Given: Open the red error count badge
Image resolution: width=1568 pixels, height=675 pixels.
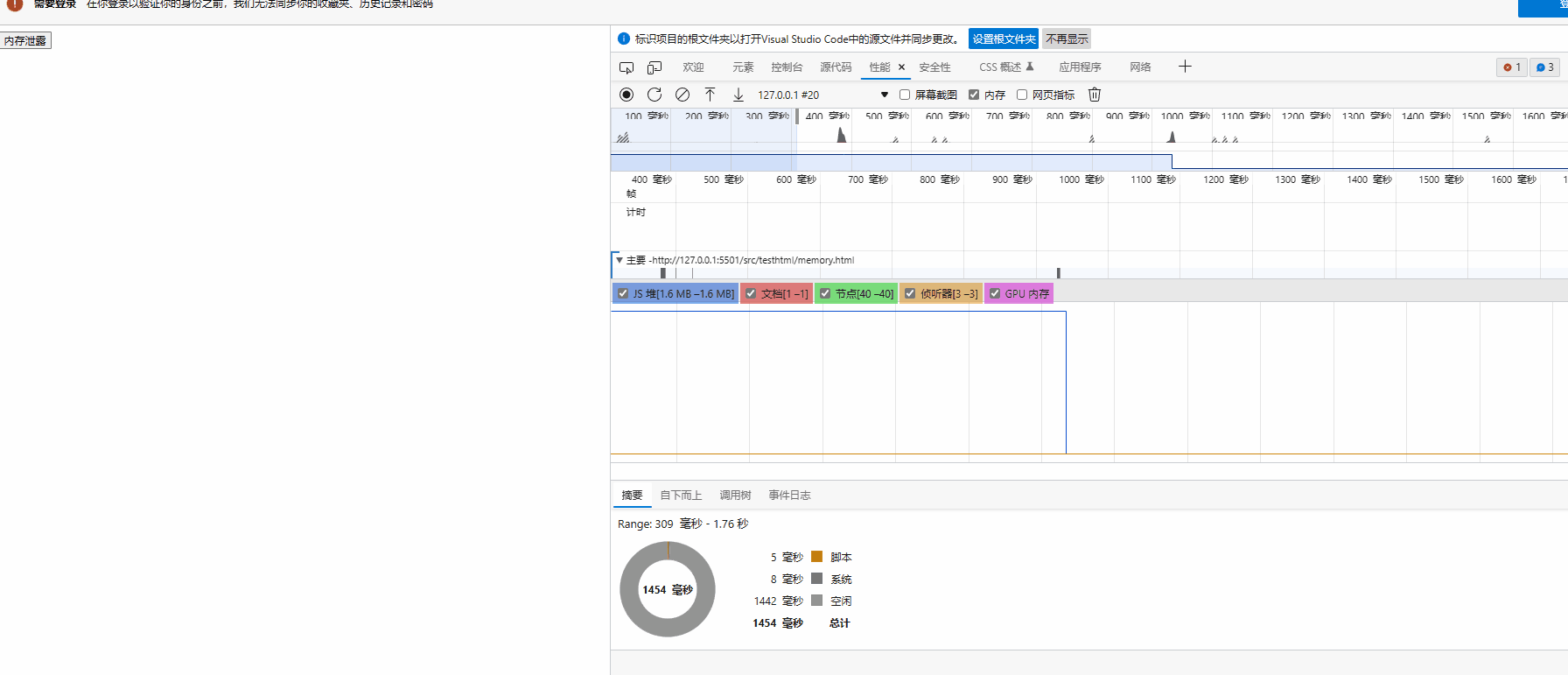Looking at the screenshot, I should pos(1512,67).
